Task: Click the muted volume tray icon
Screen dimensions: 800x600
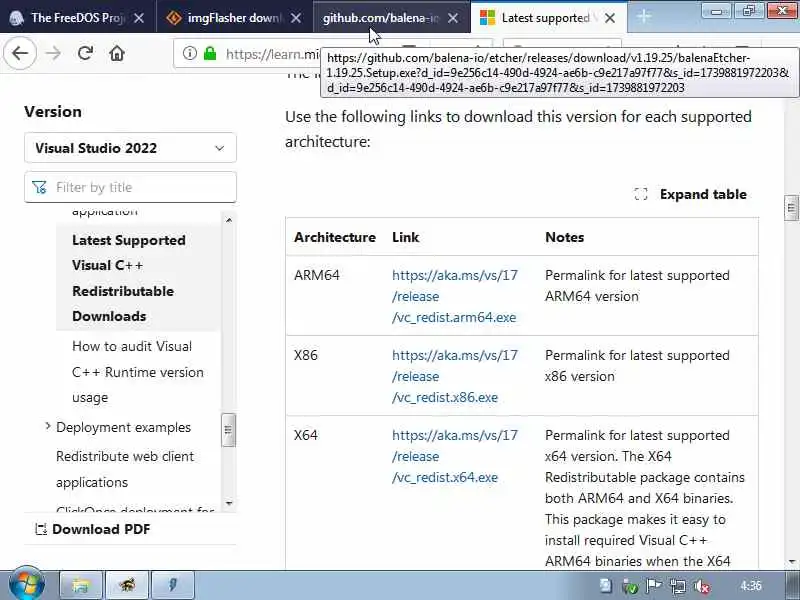Action: (702, 586)
